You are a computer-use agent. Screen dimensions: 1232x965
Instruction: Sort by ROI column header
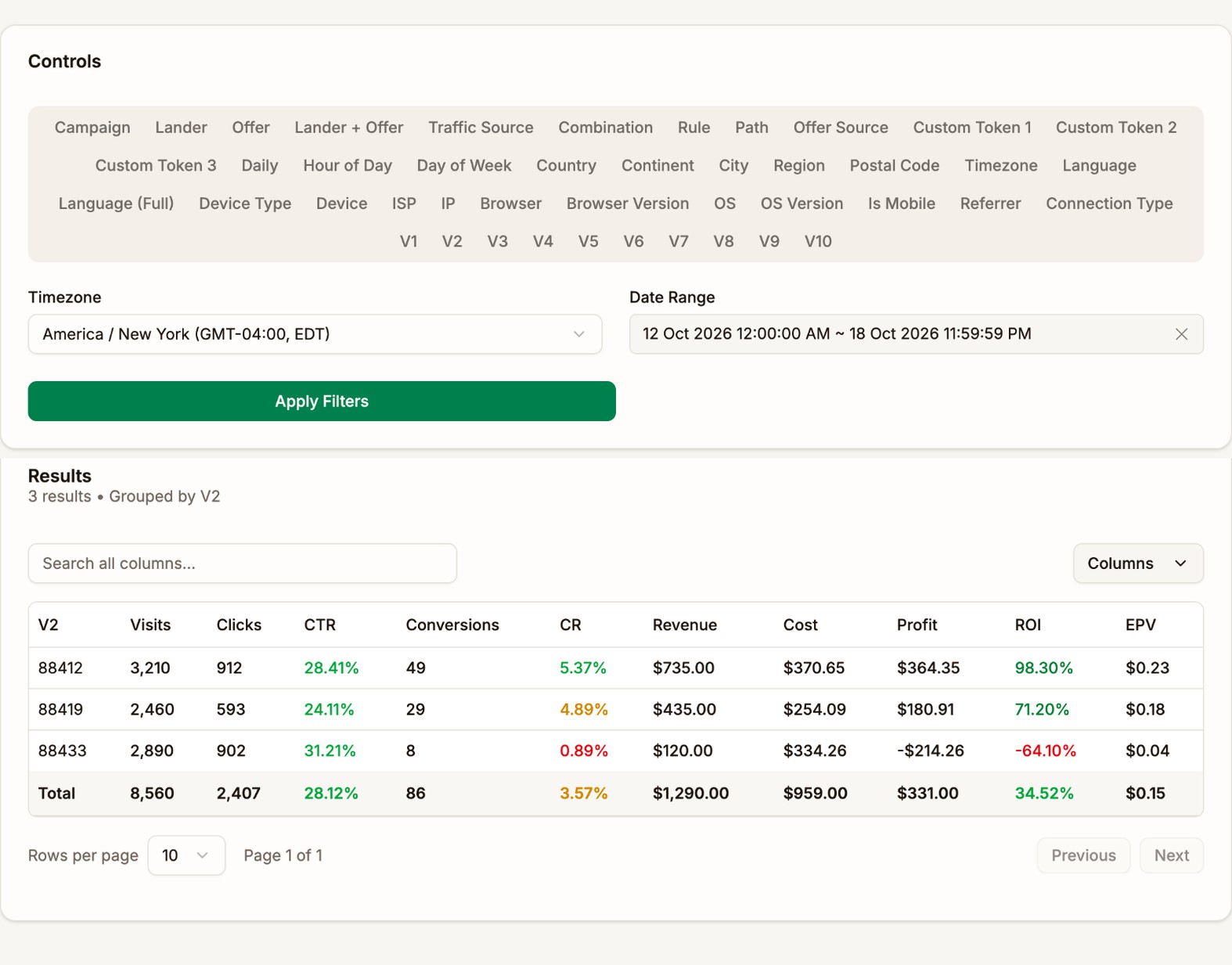click(1028, 625)
